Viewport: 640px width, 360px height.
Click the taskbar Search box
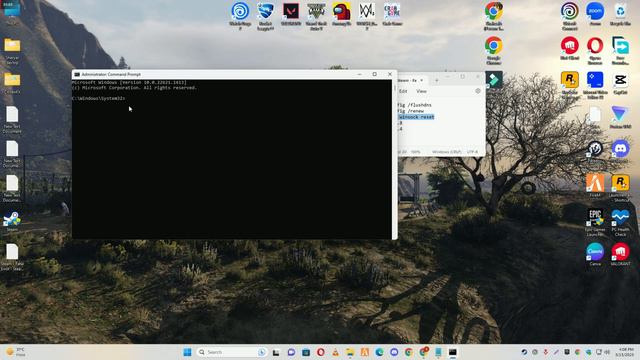point(231,352)
